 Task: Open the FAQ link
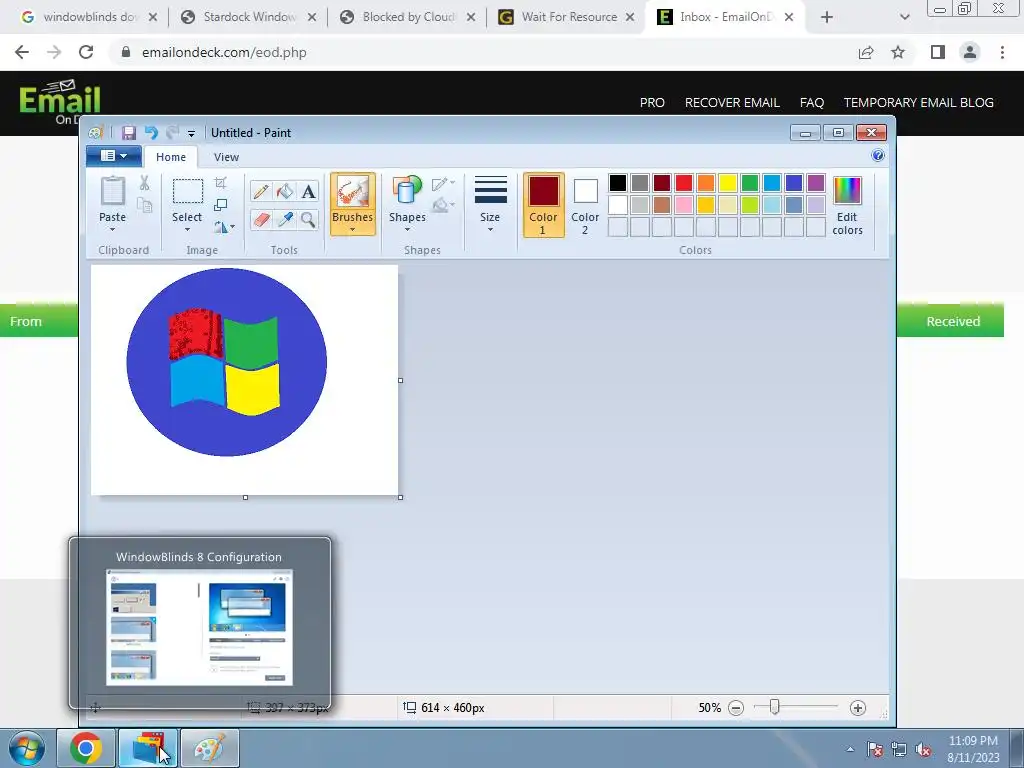pos(812,103)
